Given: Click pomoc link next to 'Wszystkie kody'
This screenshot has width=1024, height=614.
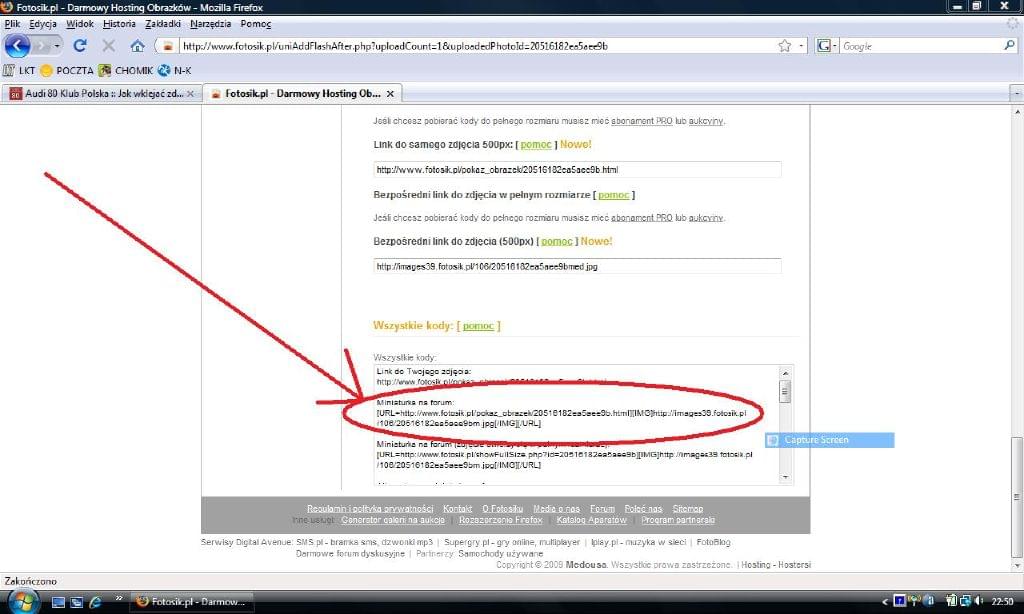Looking at the screenshot, I should coord(478,325).
